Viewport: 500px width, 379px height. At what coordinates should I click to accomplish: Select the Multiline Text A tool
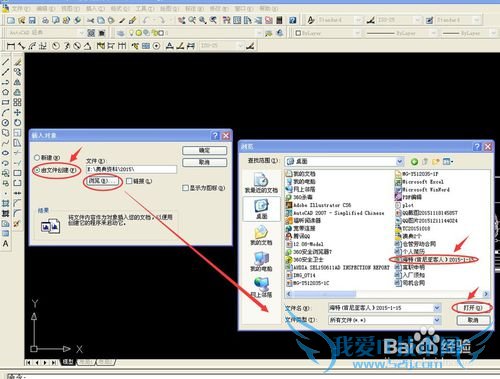6,244
